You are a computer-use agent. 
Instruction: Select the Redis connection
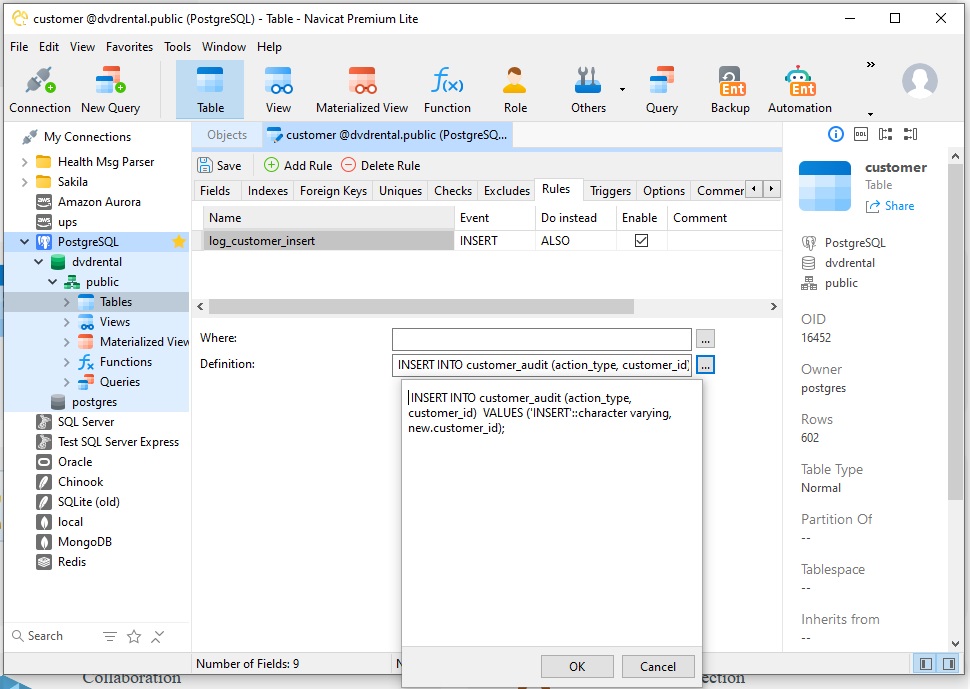coord(72,562)
